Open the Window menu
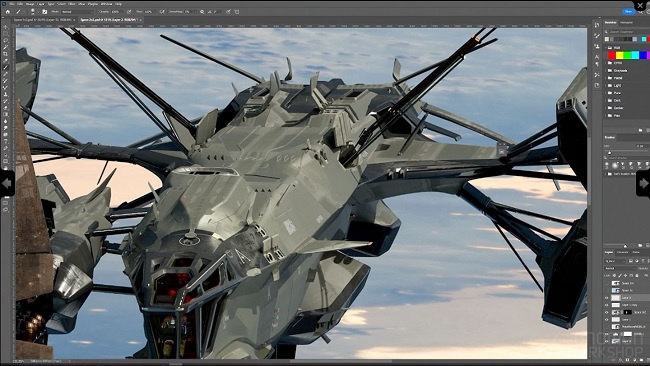This screenshot has width=650, height=366. [x=107, y=4]
